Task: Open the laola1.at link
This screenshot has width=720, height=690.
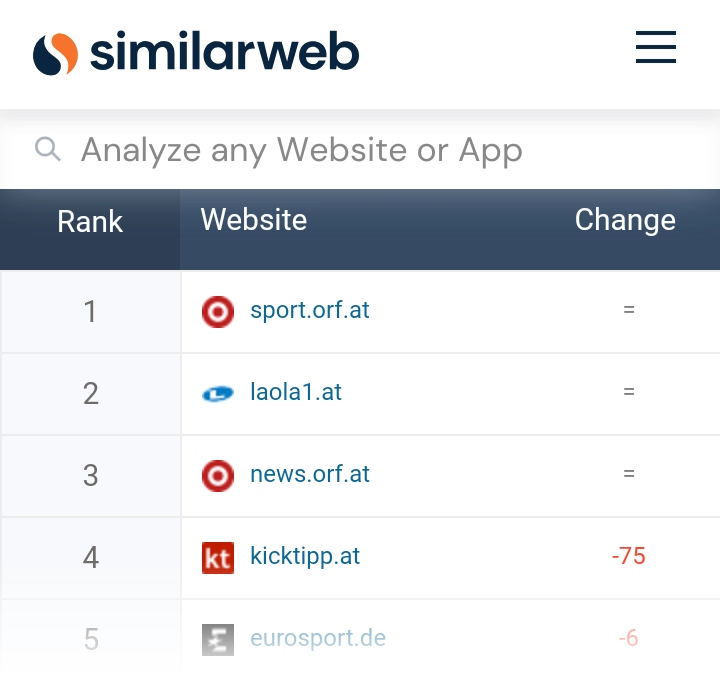Action: pos(296,392)
